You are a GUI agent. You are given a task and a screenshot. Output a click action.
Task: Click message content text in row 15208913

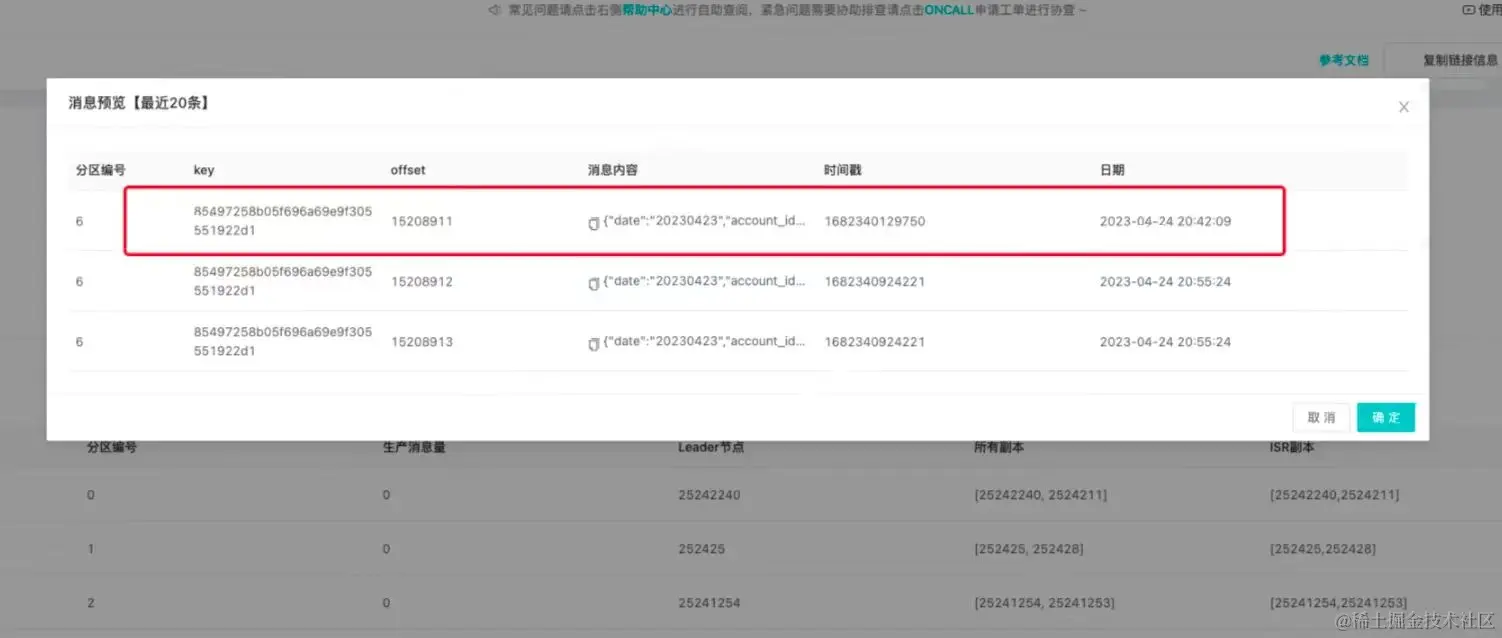(705, 342)
